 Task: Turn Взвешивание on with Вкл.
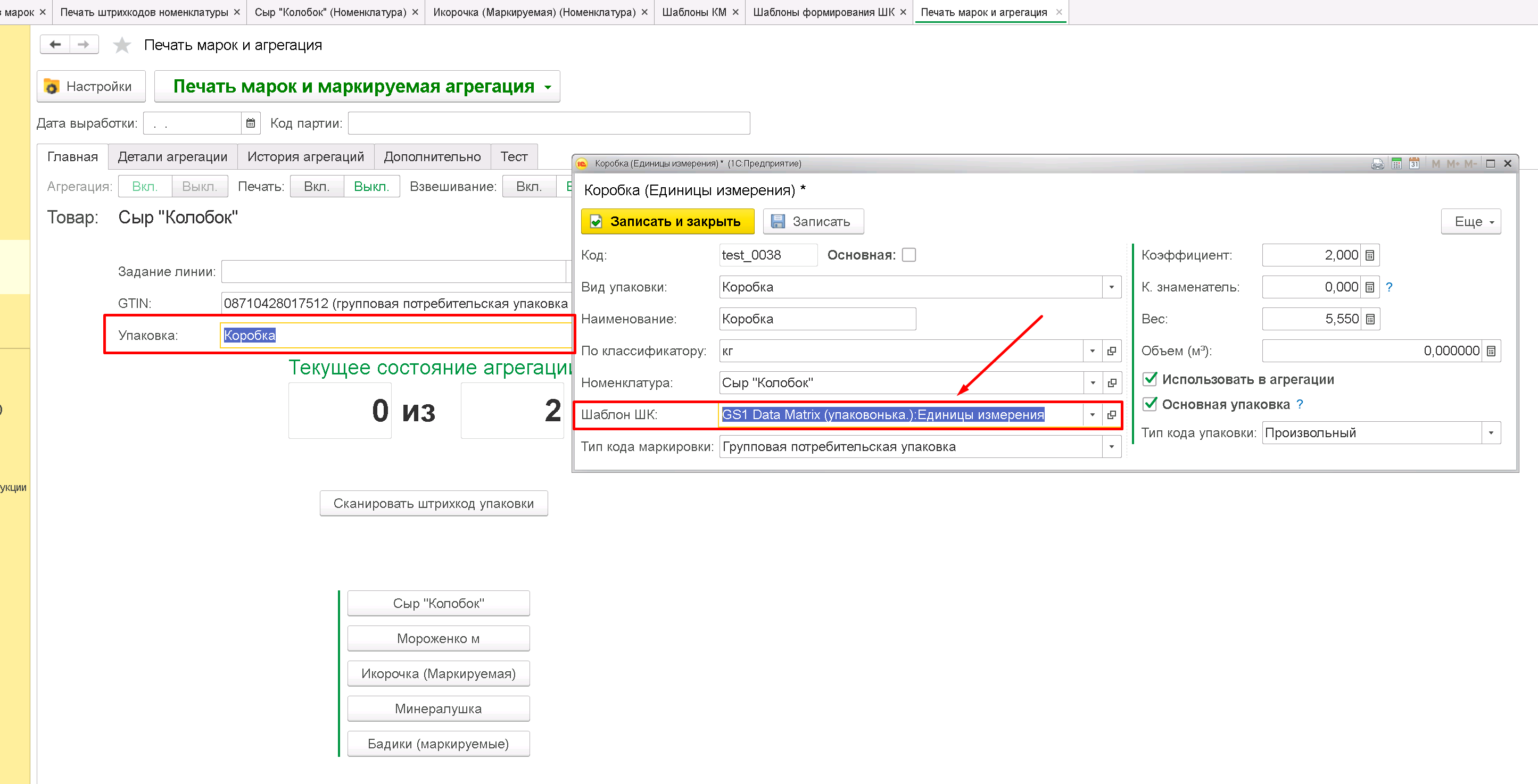coord(529,187)
